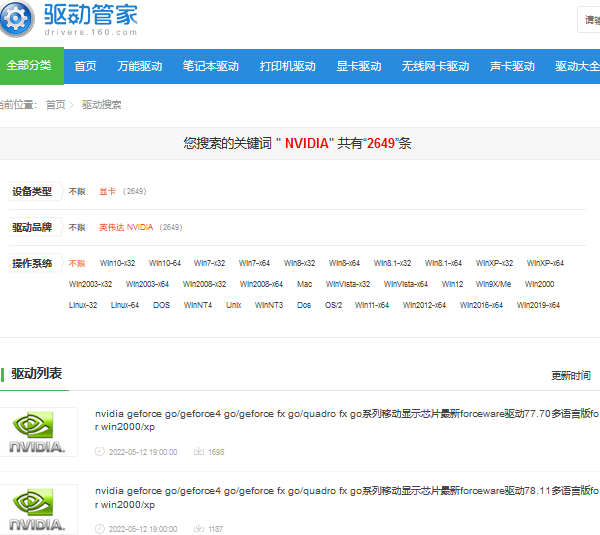Viewport: 600px width, 535px height.
Task: Filter by Mac system
Action: (305, 284)
